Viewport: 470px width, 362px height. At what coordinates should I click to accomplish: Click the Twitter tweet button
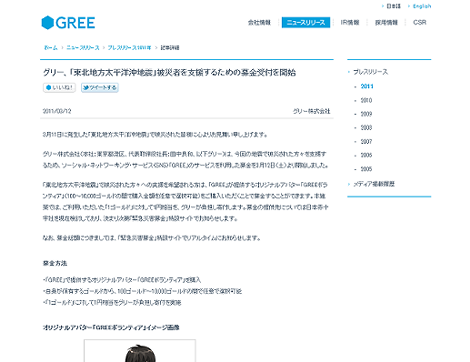click(100, 88)
